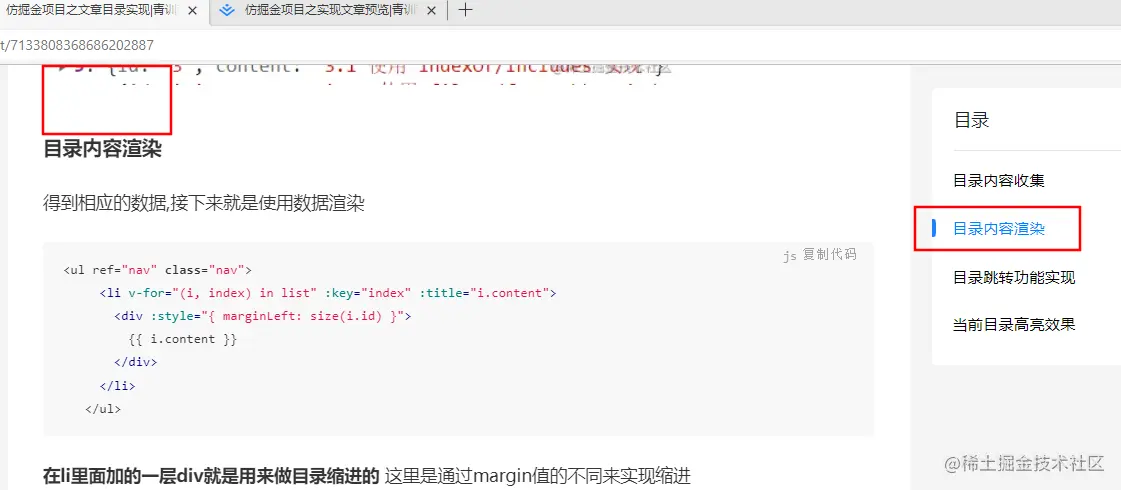Click the js language label in code block
Viewport: 1121px width, 490px height.
pos(790,255)
